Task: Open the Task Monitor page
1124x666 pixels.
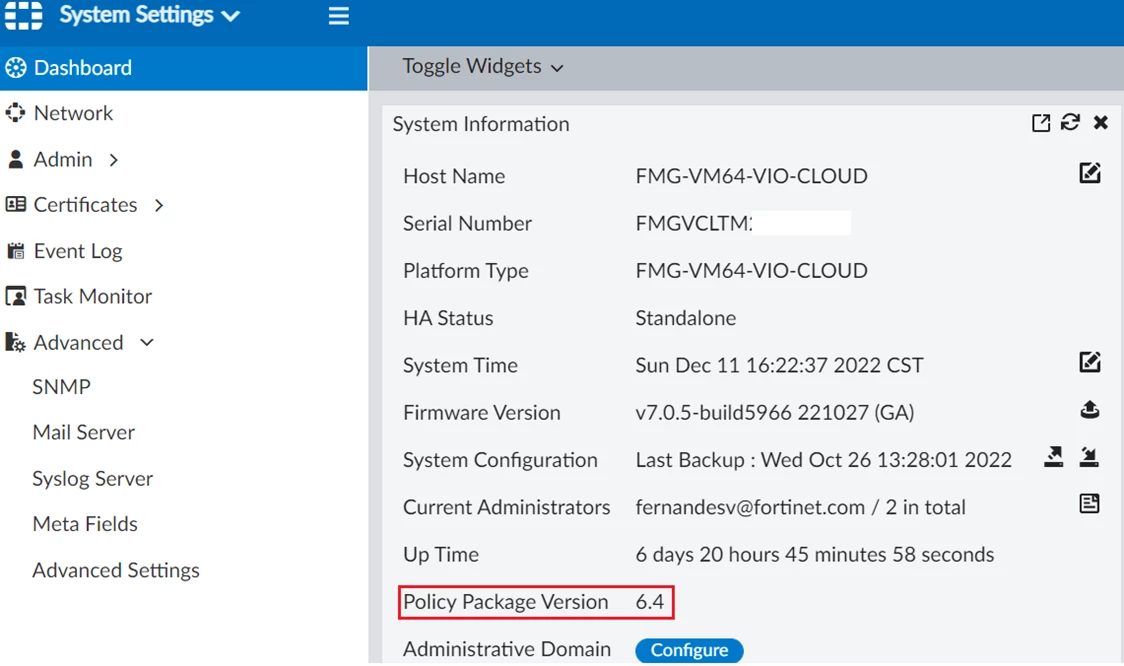Action: (92, 296)
